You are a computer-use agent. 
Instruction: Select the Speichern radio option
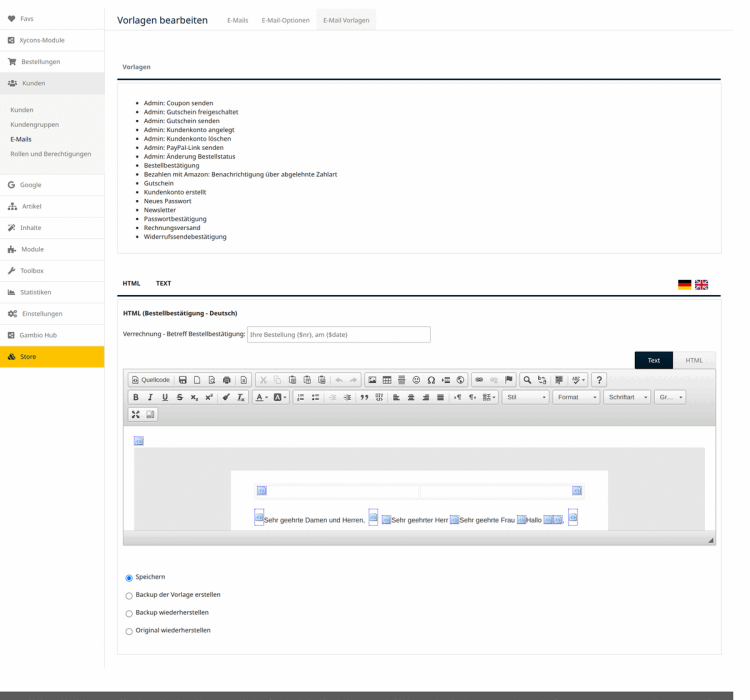point(129,578)
